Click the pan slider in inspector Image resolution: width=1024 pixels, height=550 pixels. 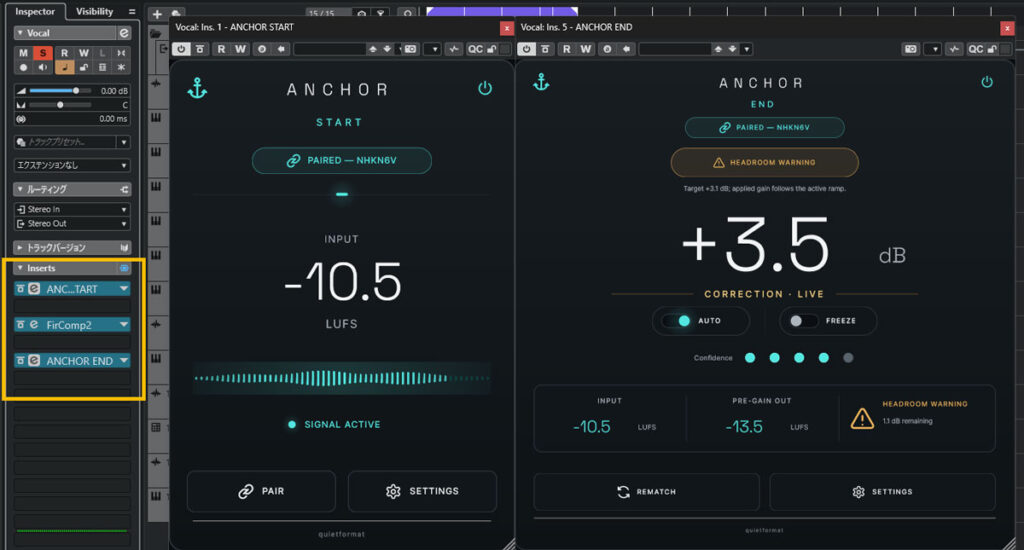tap(60, 105)
